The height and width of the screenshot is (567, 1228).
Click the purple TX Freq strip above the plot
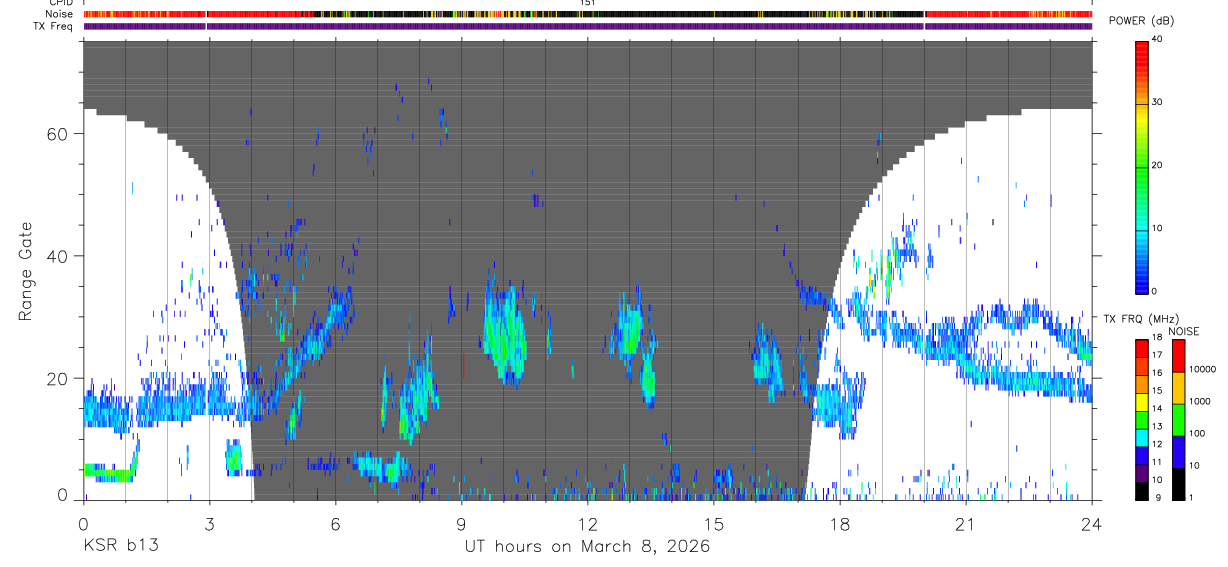coord(588,26)
